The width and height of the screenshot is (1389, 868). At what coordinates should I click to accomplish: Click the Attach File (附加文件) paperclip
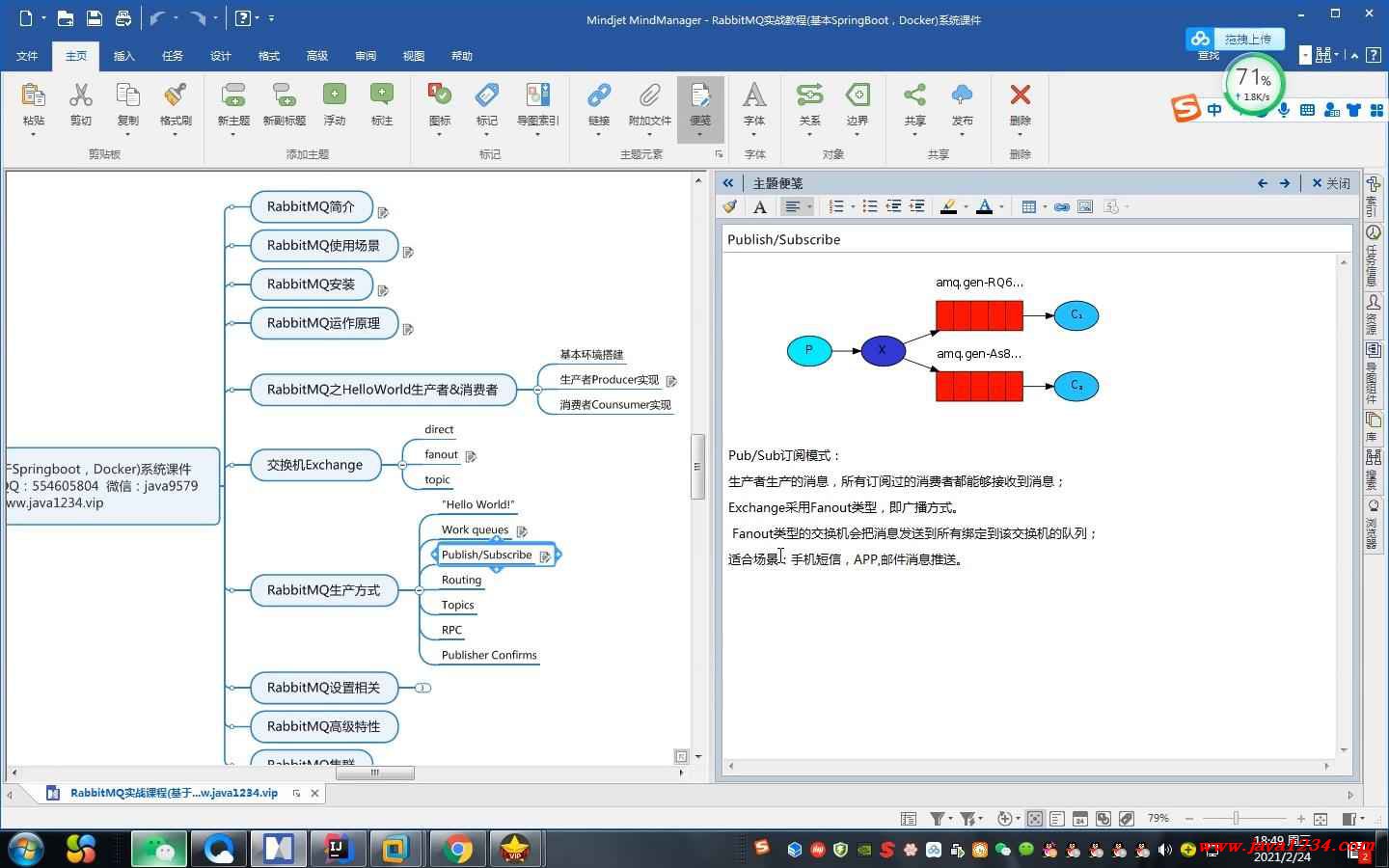(x=649, y=95)
